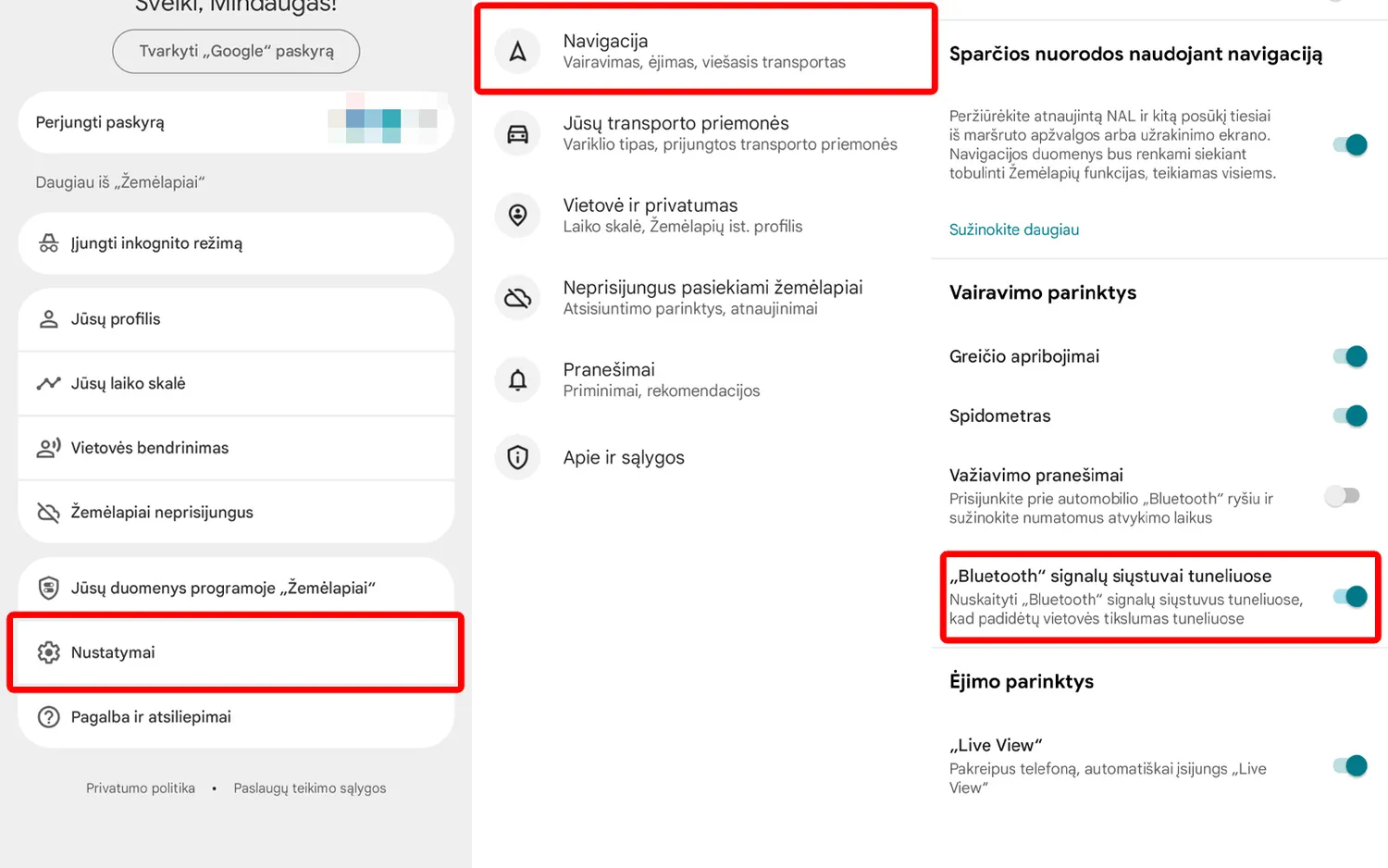
Task: Open the Privatumo politika link
Action: click(x=141, y=788)
